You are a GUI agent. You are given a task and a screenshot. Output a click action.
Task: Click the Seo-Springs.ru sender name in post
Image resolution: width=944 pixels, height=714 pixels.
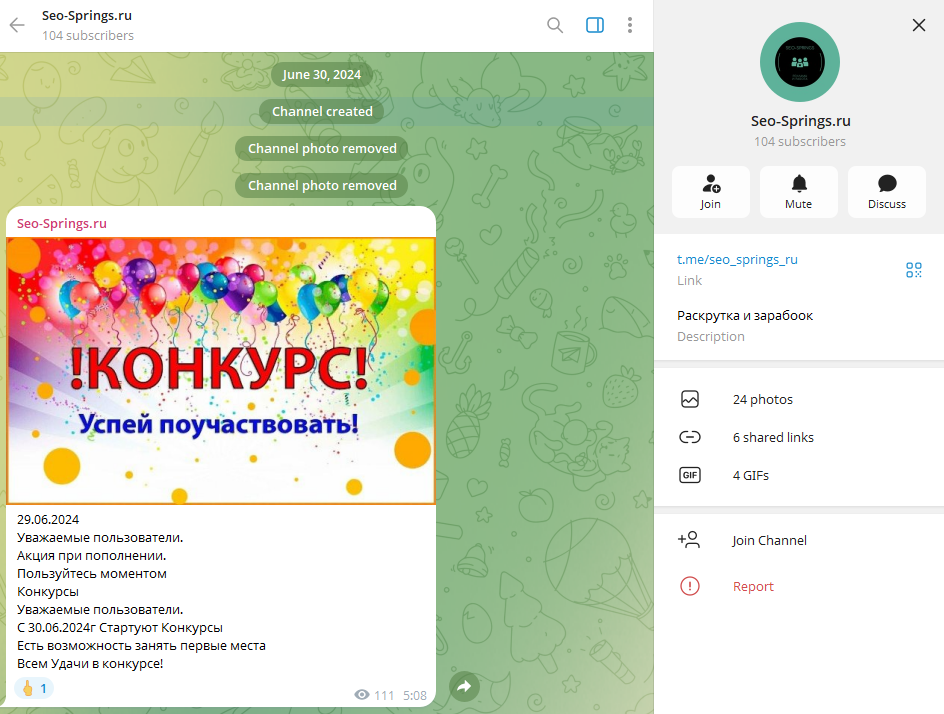tap(62, 223)
